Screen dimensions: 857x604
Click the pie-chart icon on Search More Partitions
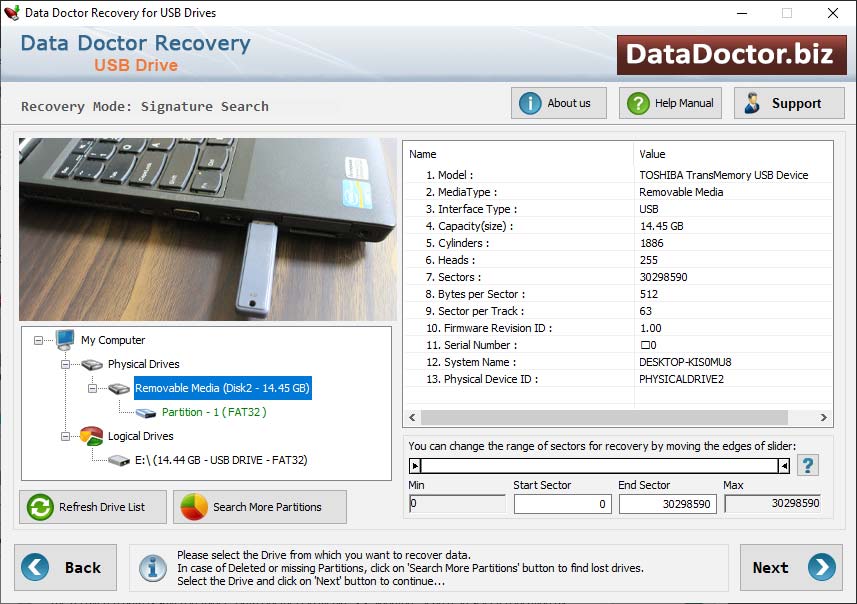coord(191,507)
